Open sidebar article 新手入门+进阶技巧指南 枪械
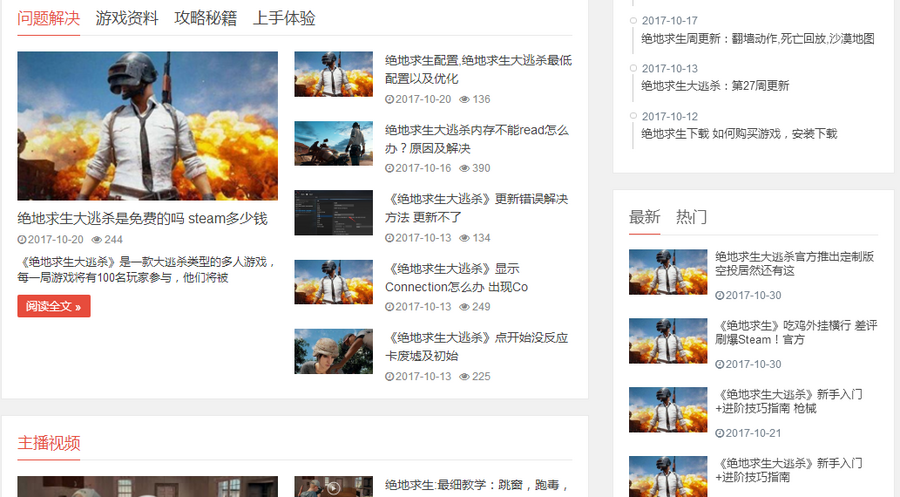 click(x=789, y=401)
